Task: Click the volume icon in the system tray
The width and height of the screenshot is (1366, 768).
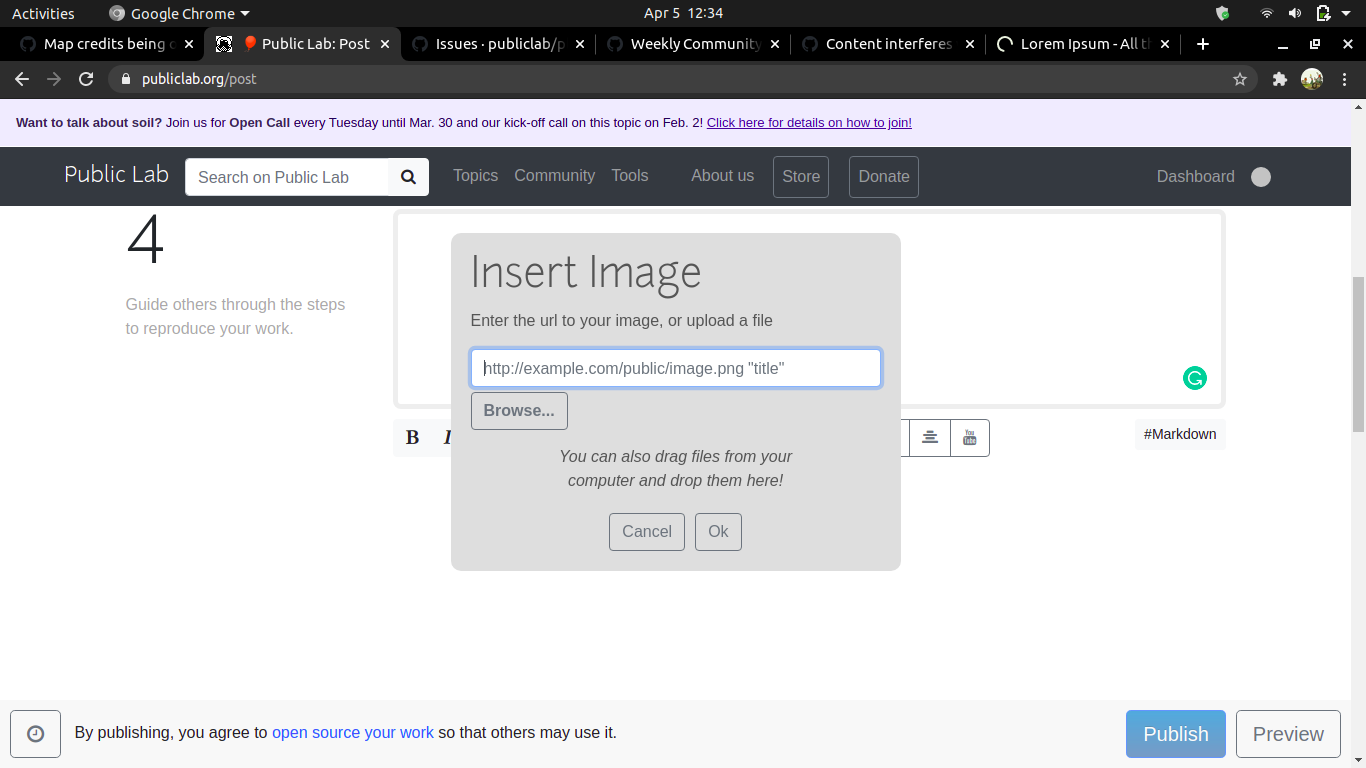Action: 1296,13
